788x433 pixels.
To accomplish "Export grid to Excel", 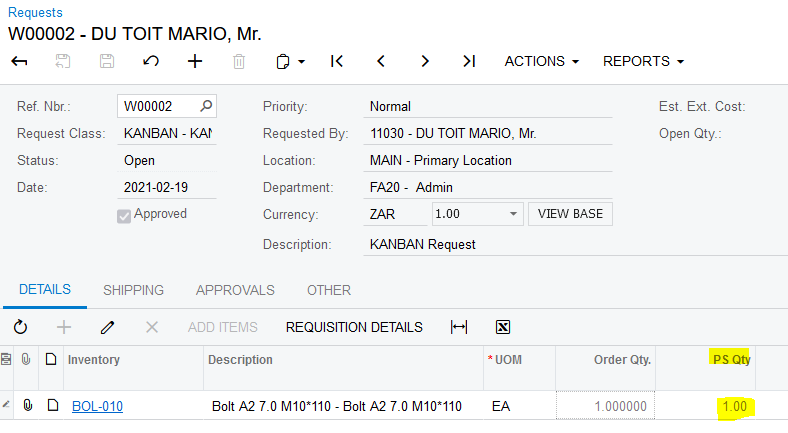I will [x=503, y=327].
